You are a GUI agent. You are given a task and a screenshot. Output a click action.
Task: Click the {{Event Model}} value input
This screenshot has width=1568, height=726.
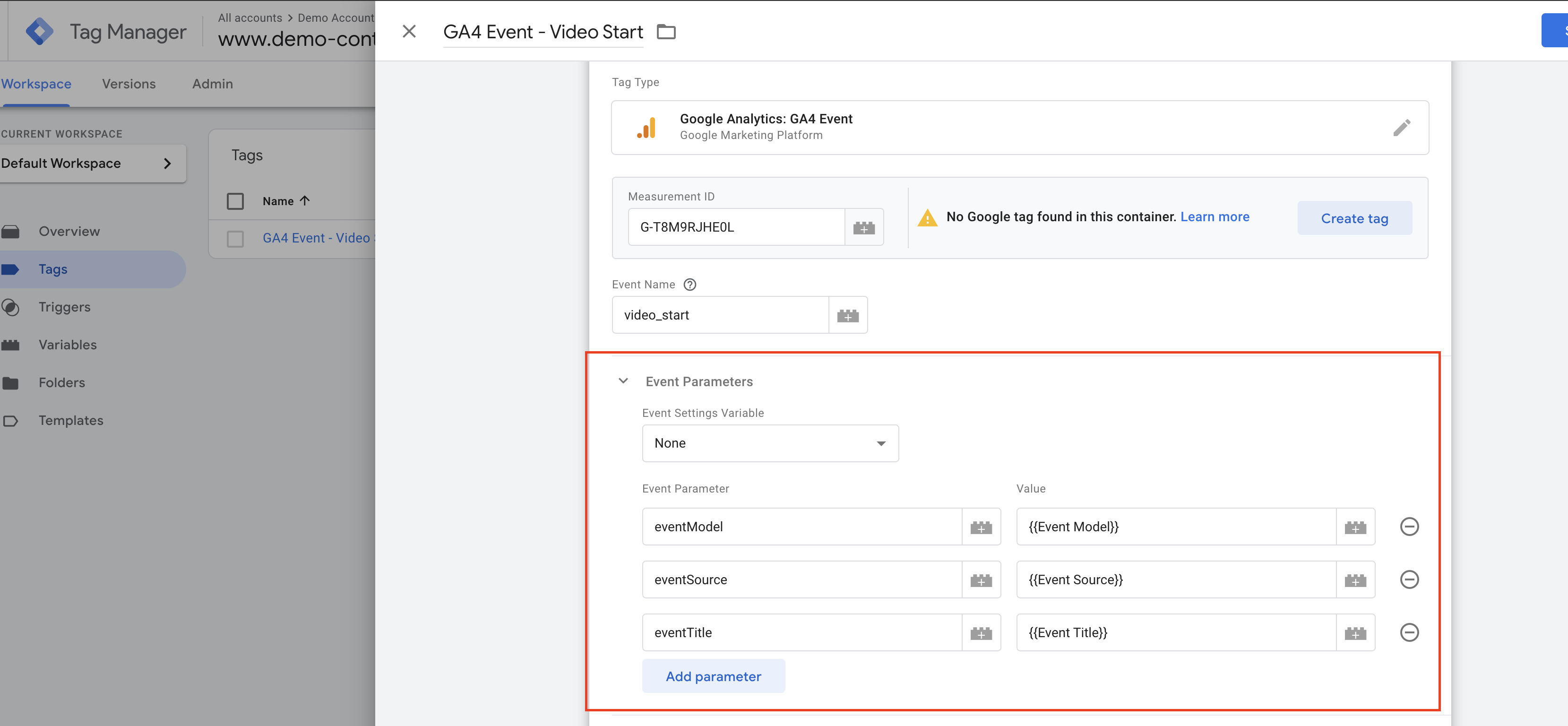(x=1176, y=527)
